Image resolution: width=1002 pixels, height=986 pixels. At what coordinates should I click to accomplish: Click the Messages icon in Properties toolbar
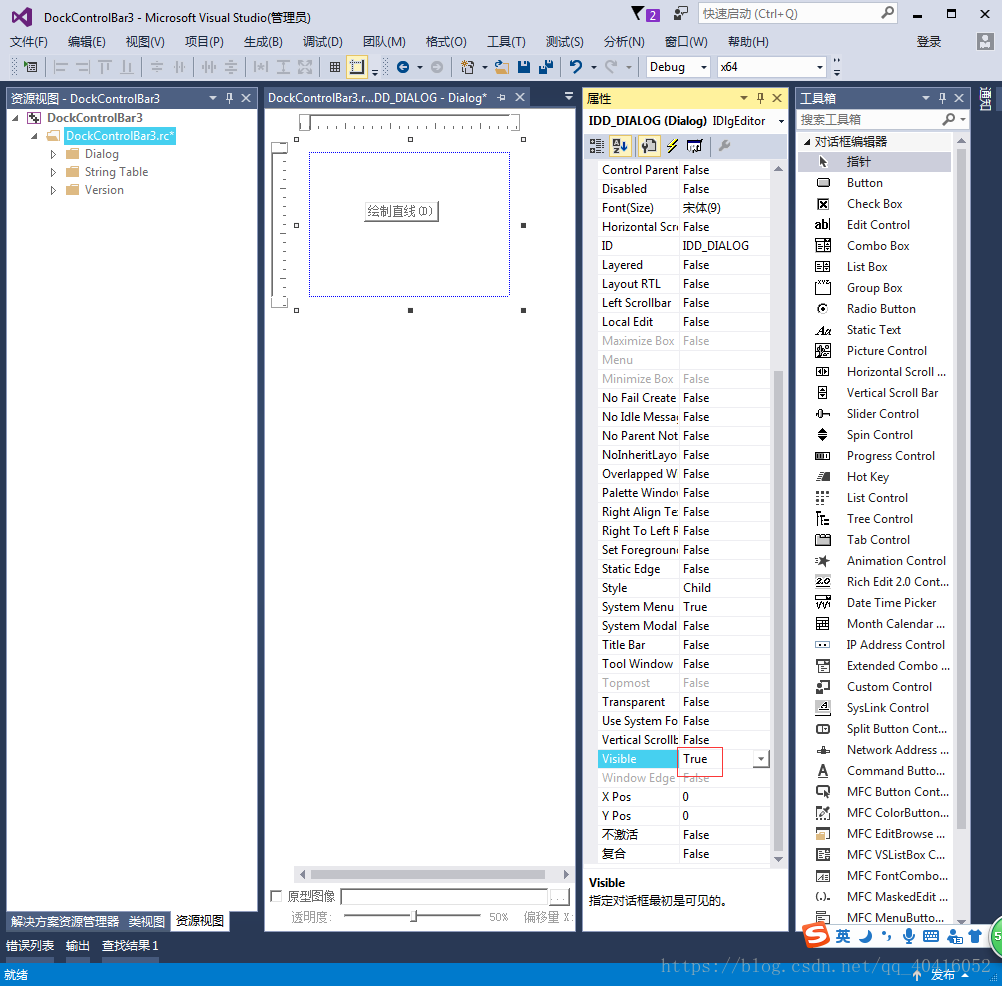point(695,146)
